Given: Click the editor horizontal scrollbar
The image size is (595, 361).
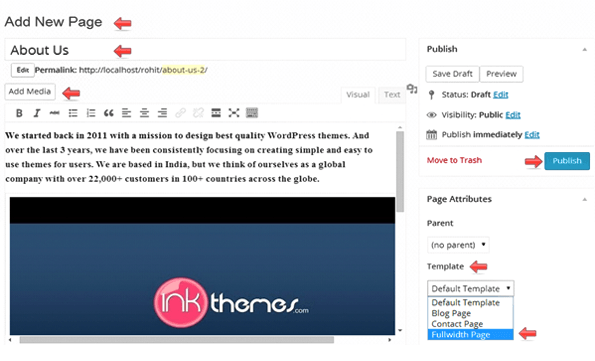Looking at the screenshot, I should (x=177, y=340).
